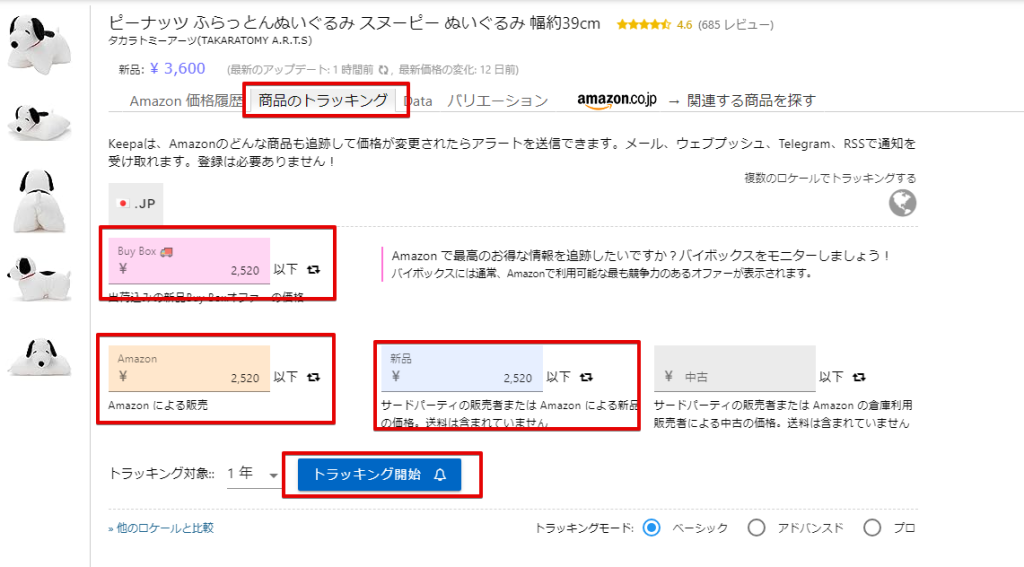The width and height of the screenshot is (1024, 567).
Task: Switch to the バリエーション tab
Action: pyautogui.click(x=497, y=101)
